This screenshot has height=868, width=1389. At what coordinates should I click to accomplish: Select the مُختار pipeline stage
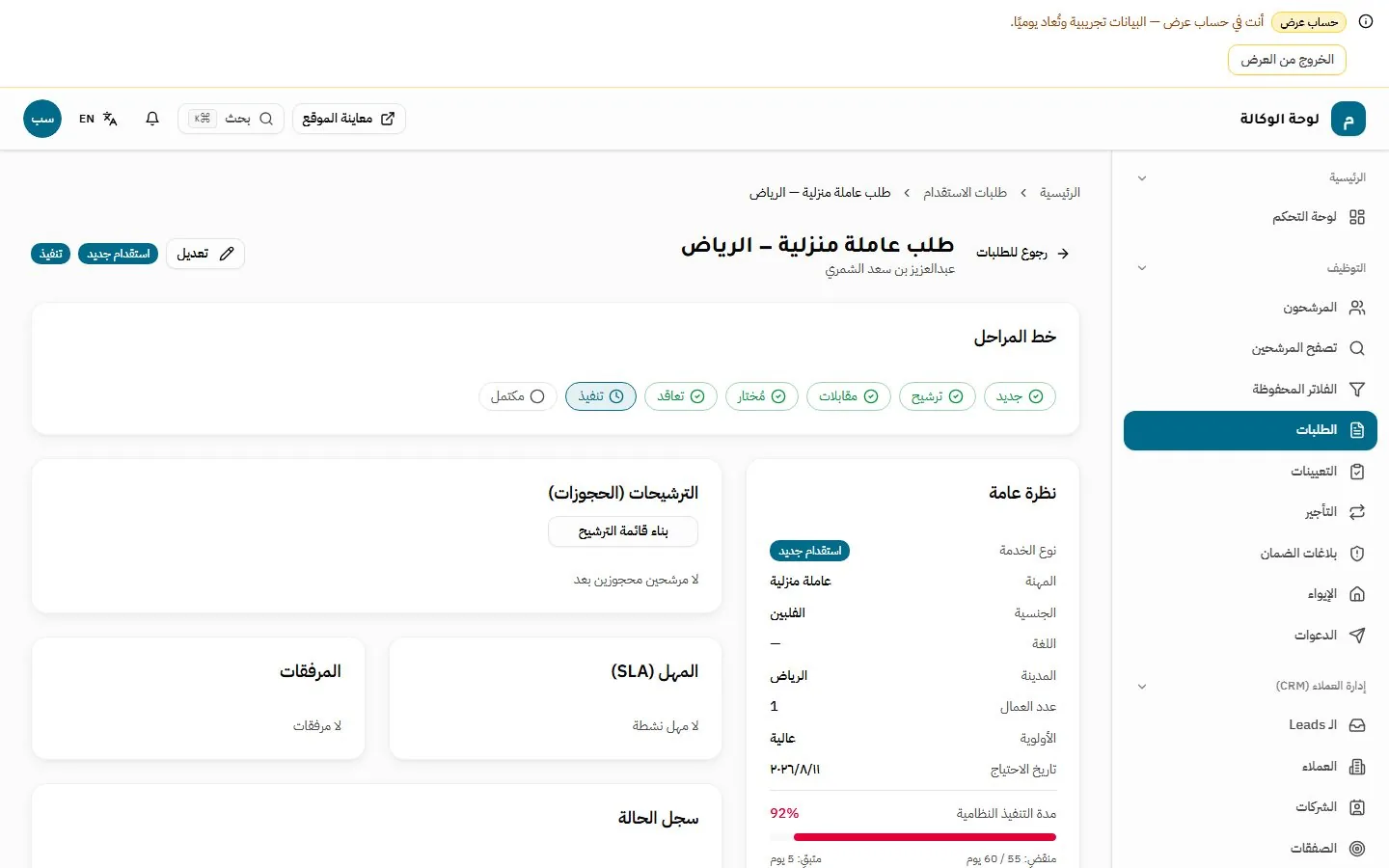click(x=762, y=396)
